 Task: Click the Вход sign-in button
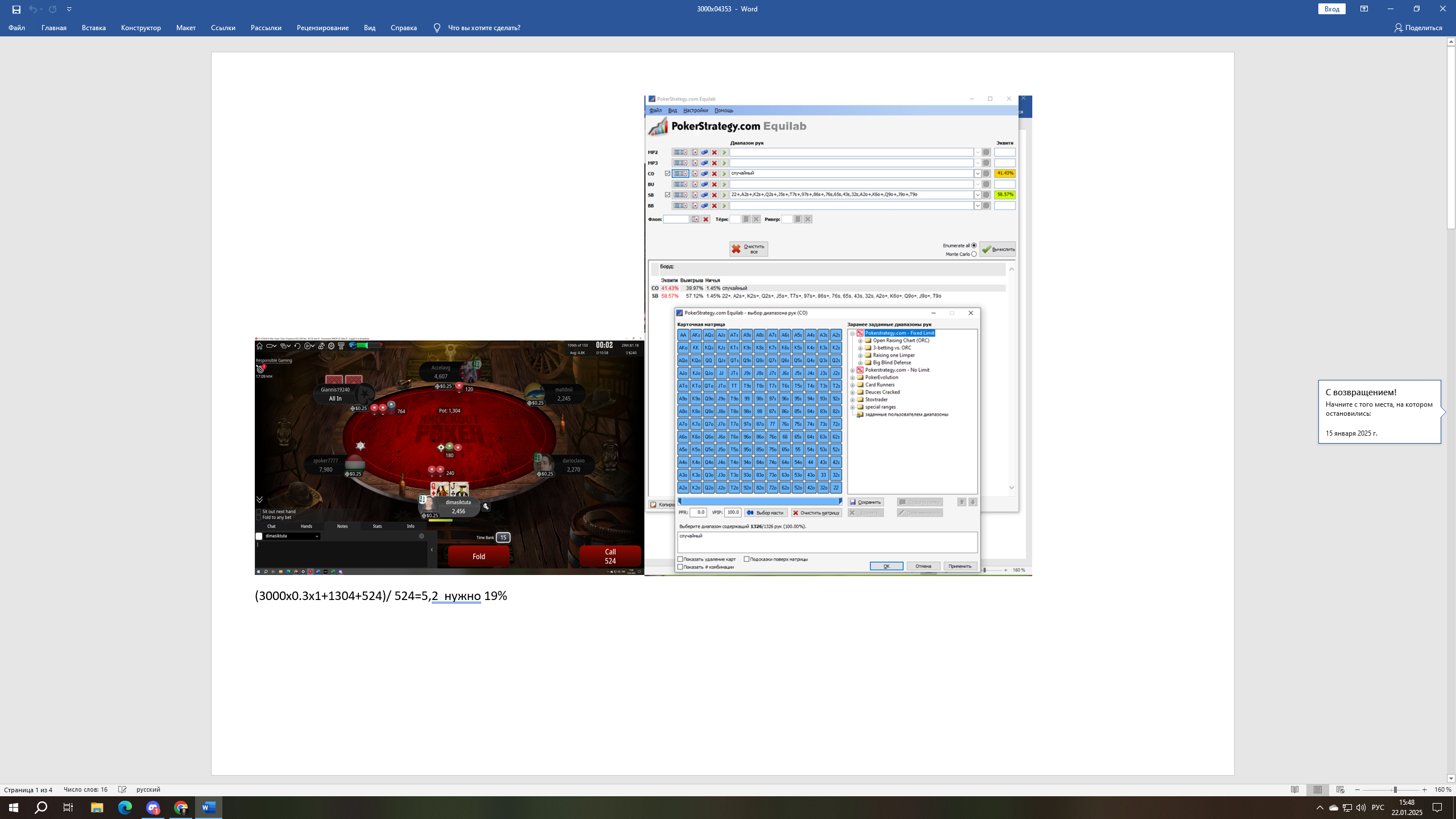pos(1331,9)
